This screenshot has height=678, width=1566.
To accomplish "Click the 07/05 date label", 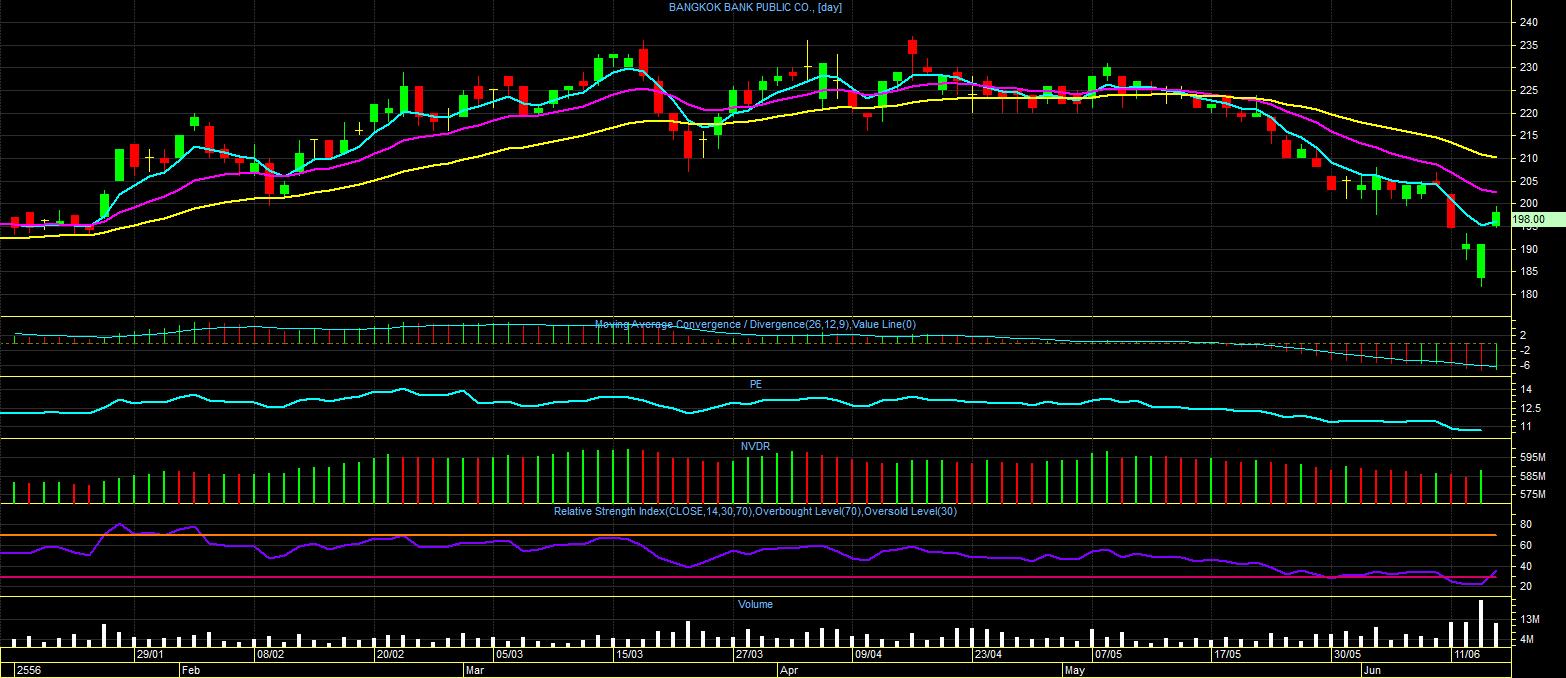I will [x=1108, y=654].
